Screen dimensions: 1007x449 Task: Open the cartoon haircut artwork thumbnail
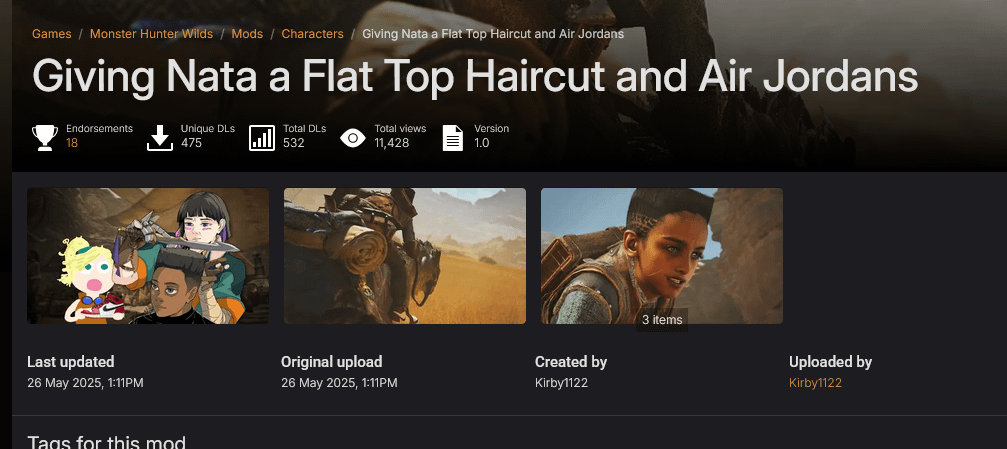(x=148, y=256)
